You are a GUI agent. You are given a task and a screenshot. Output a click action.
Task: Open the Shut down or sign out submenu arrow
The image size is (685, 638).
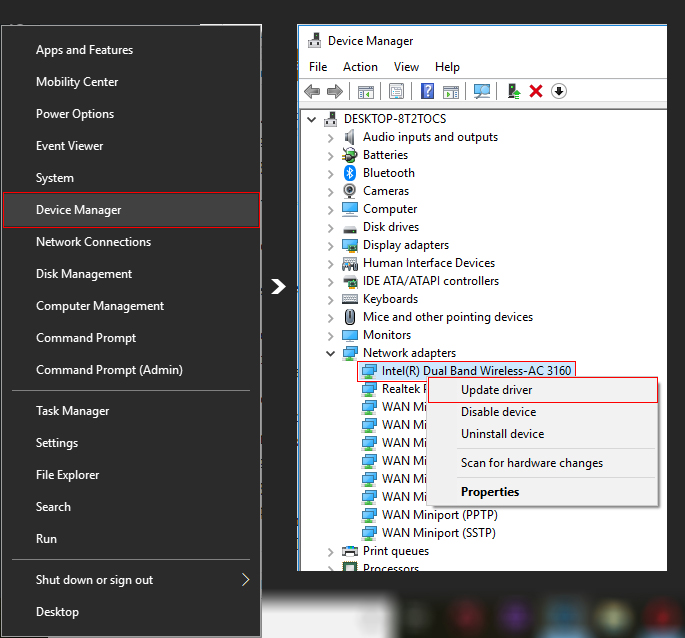246,579
